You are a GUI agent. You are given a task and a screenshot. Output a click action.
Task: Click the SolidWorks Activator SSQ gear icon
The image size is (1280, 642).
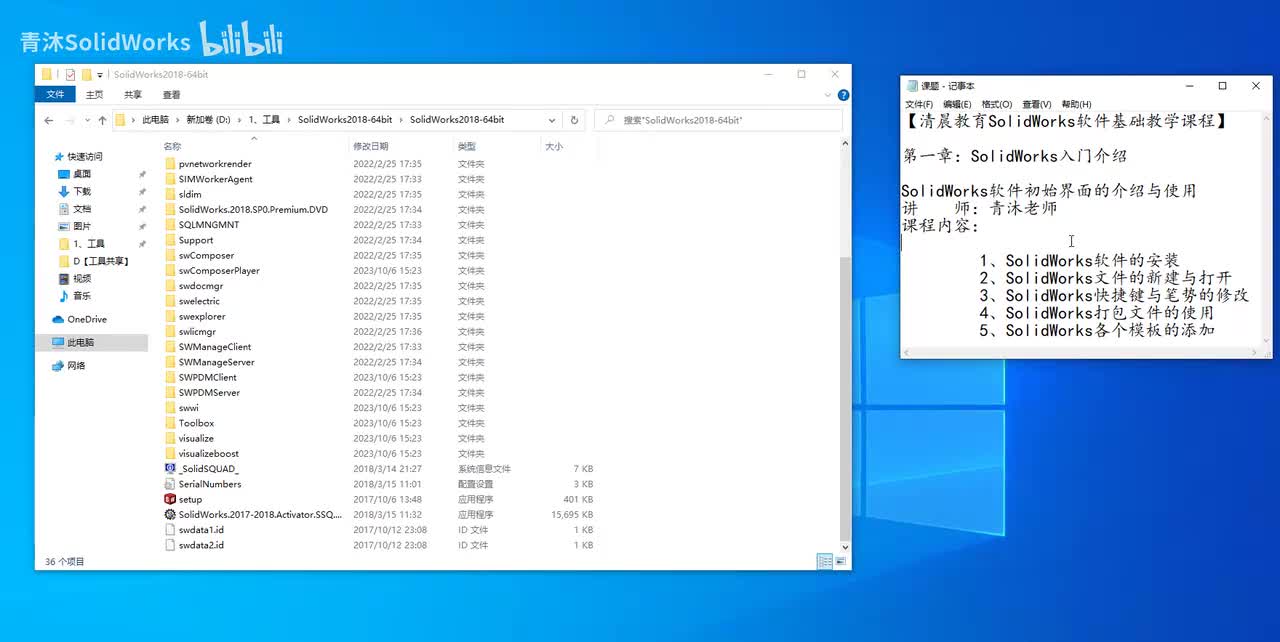(170, 514)
